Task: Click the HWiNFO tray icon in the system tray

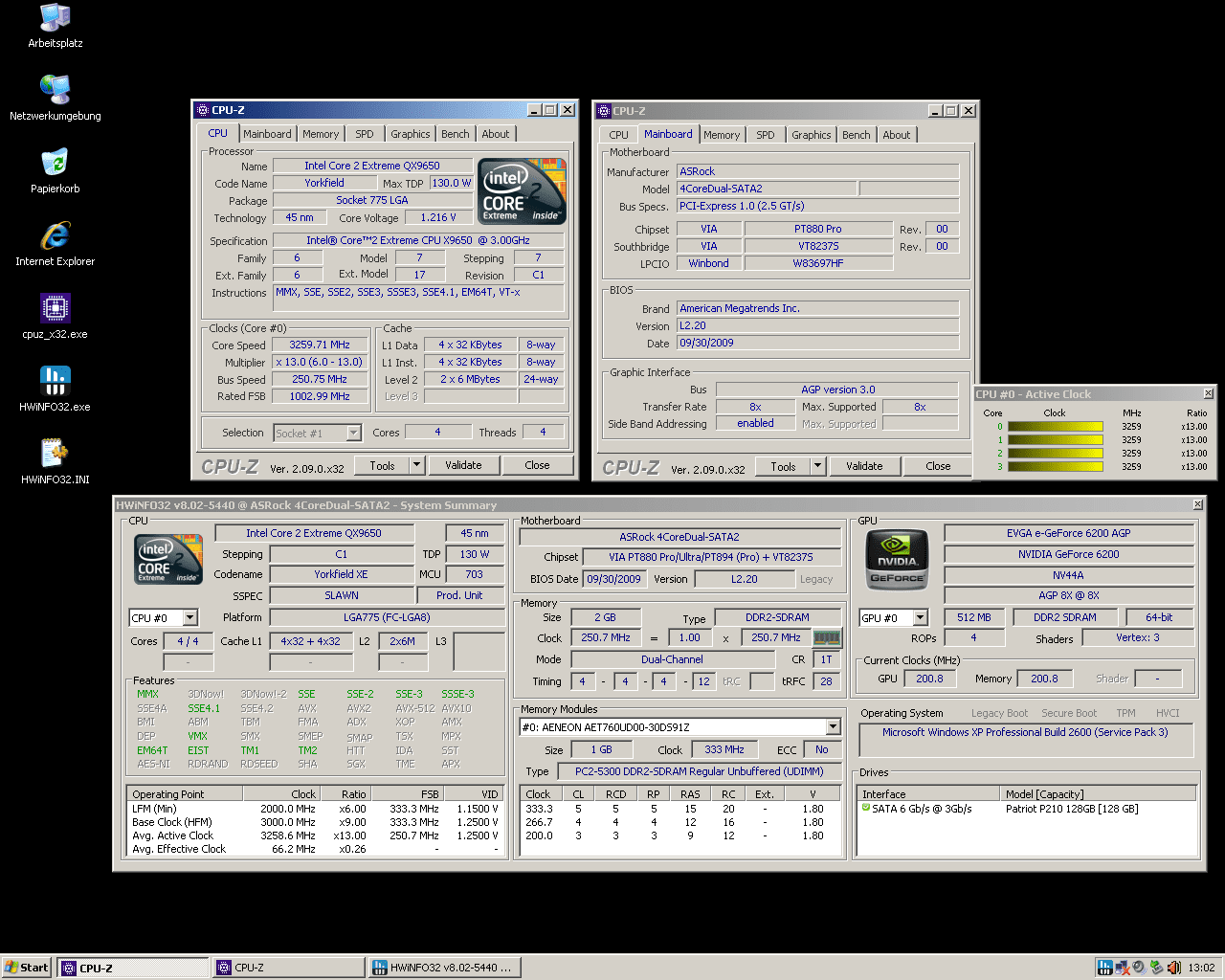Action: (x=1105, y=968)
